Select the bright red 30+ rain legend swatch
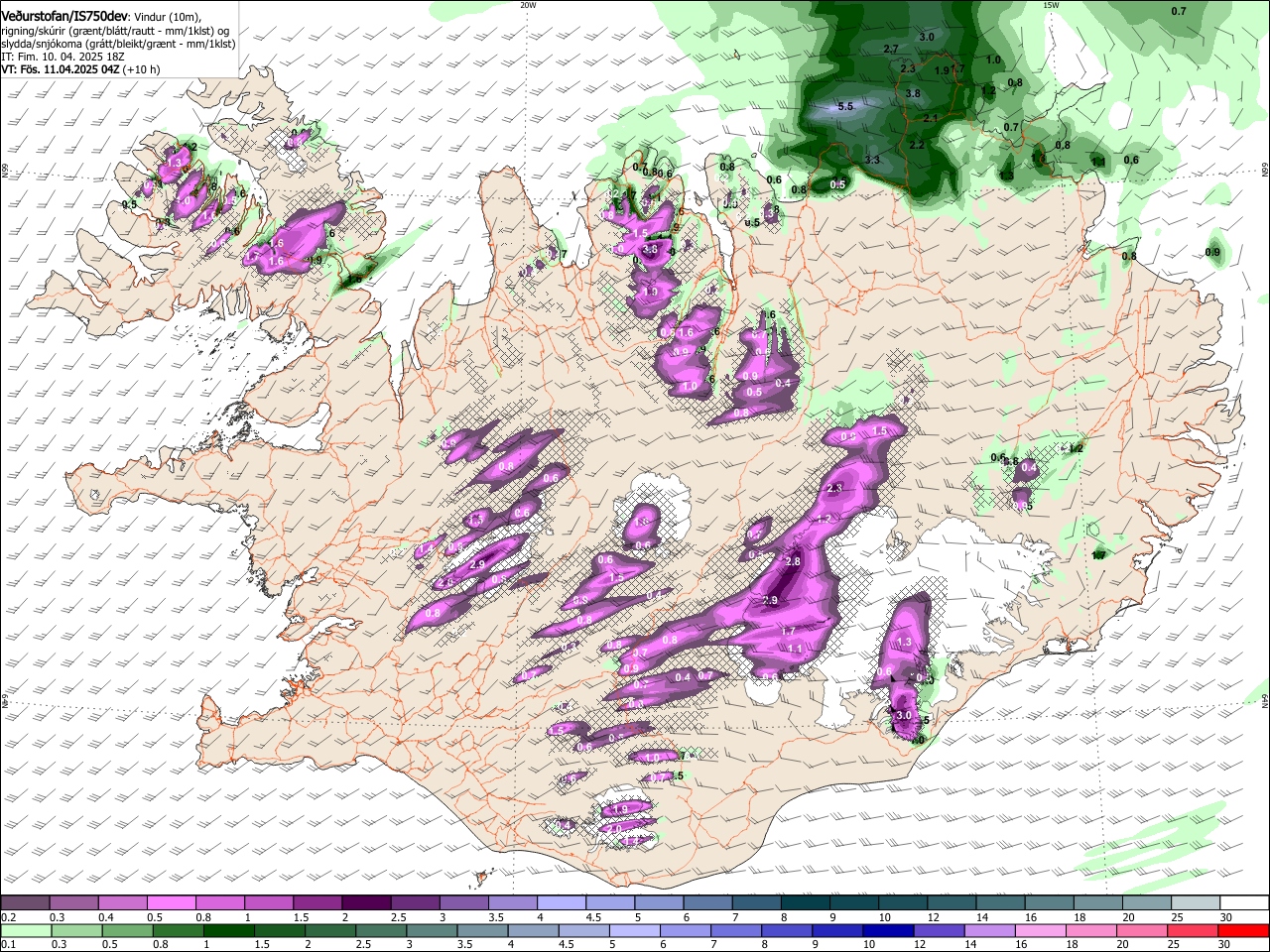The width and height of the screenshot is (1270, 952). tap(1242, 930)
